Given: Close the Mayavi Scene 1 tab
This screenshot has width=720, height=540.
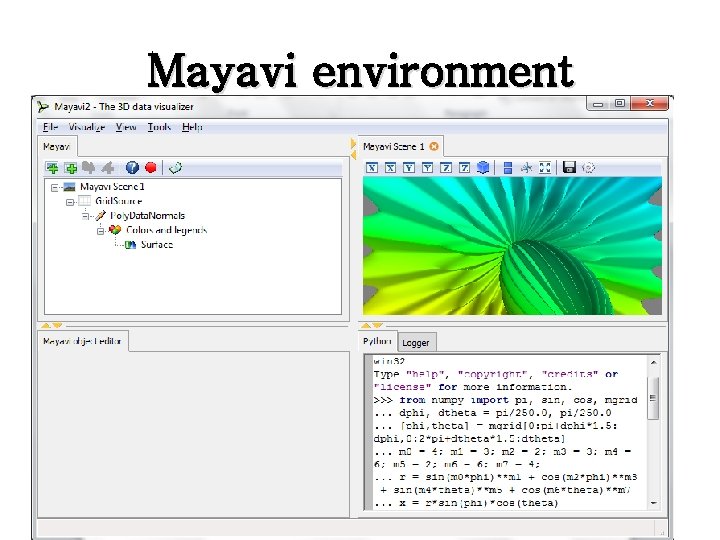Looking at the screenshot, I should (x=433, y=146).
